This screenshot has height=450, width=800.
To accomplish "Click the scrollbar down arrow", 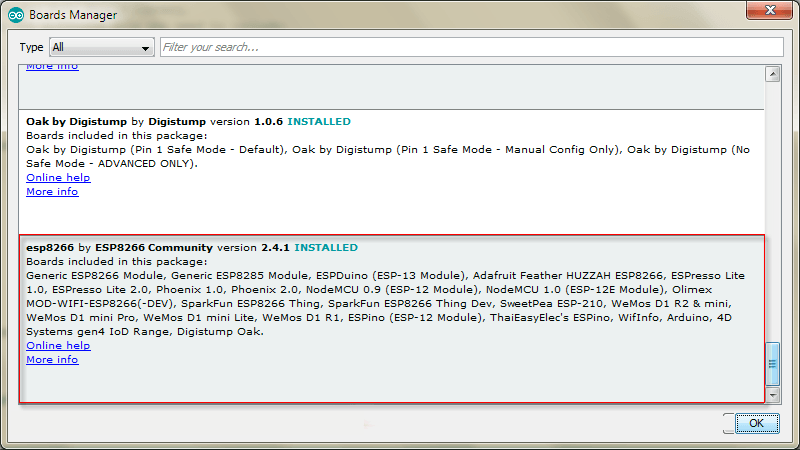I will coord(772,395).
